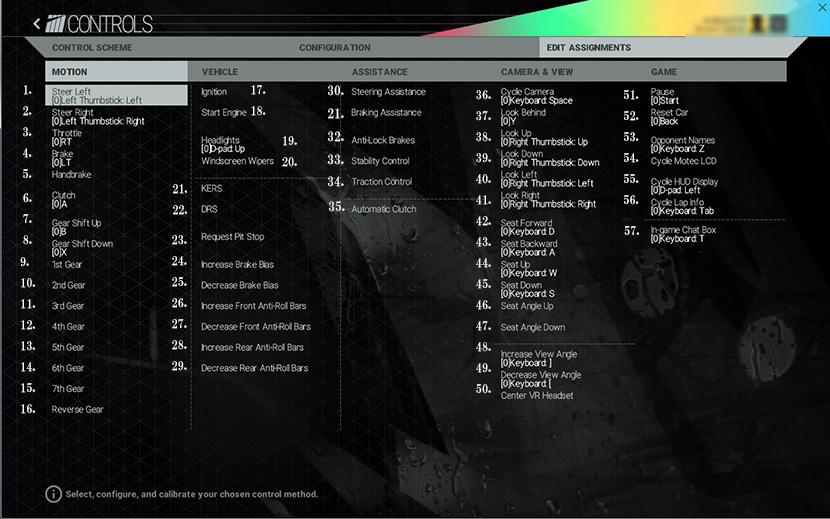
Task: Click the Traction Control assignment
Action: 381,182
